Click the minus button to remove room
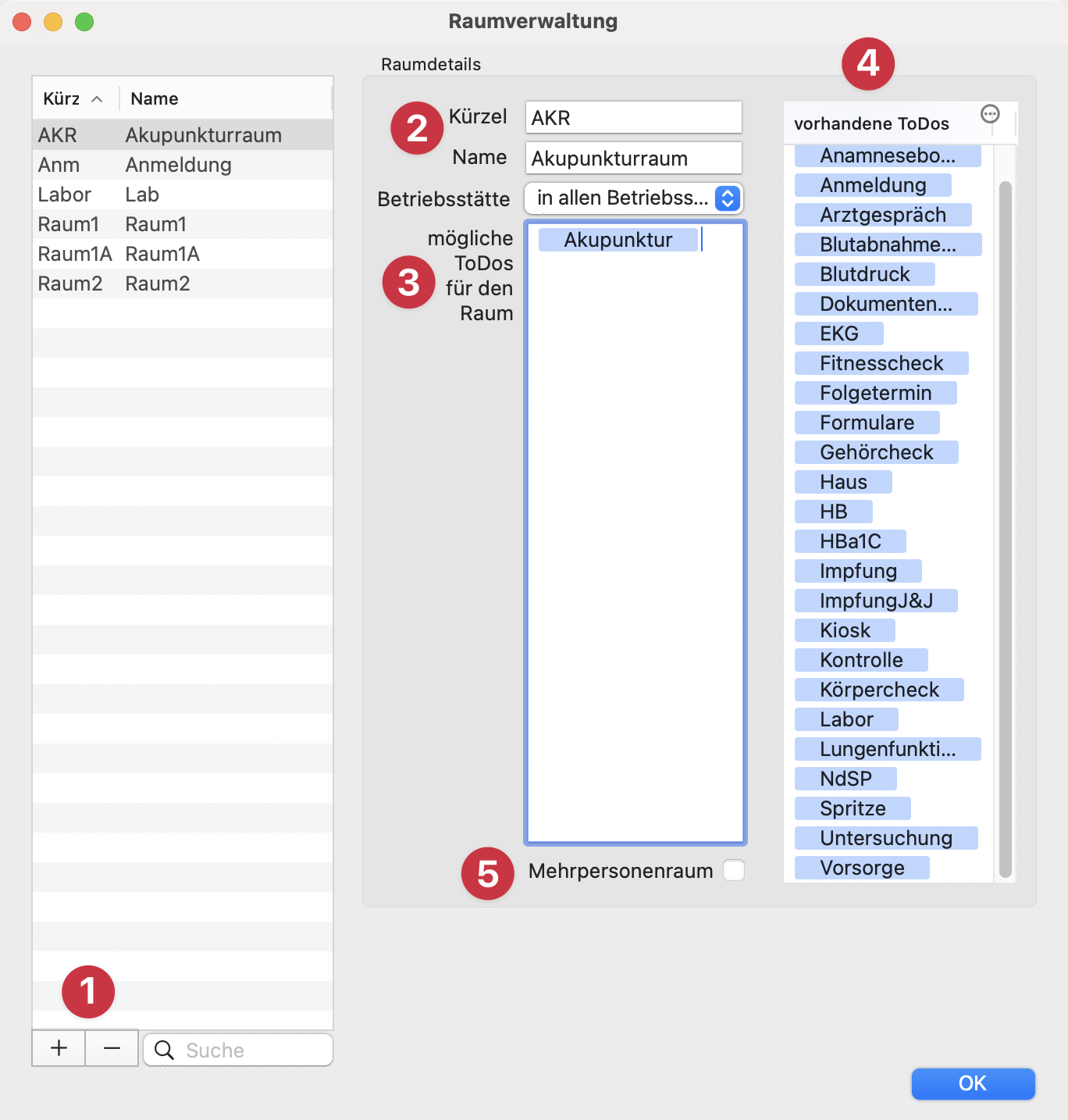This screenshot has width=1068, height=1120. pos(112,1048)
